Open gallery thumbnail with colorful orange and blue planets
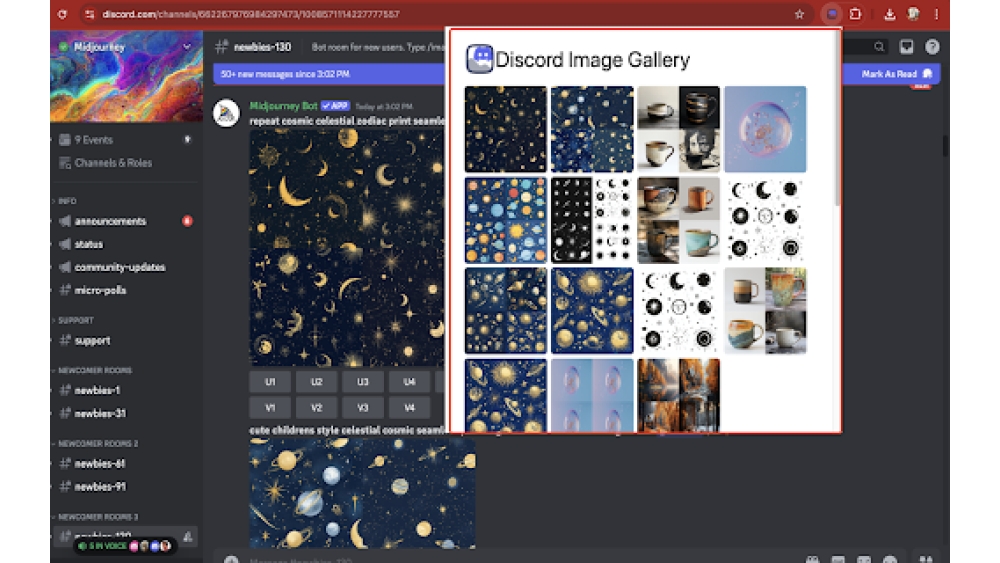1000x563 pixels. [505, 220]
